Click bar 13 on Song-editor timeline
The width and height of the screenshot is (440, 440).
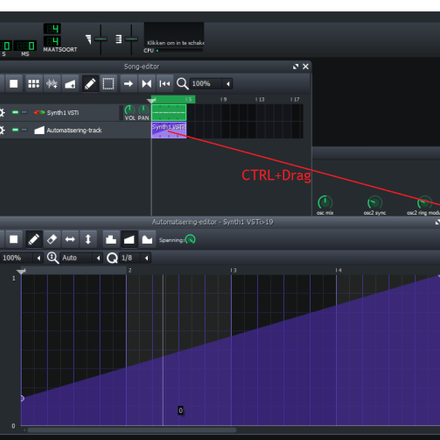260,99
